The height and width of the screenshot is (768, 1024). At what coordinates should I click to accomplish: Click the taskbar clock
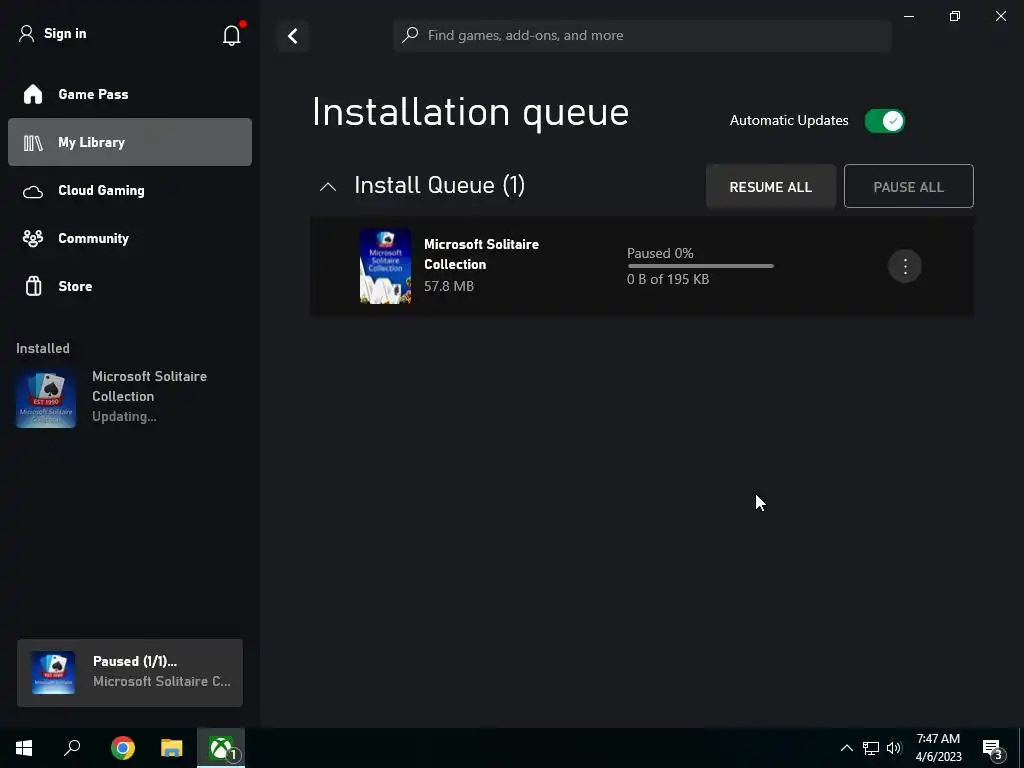click(x=938, y=748)
